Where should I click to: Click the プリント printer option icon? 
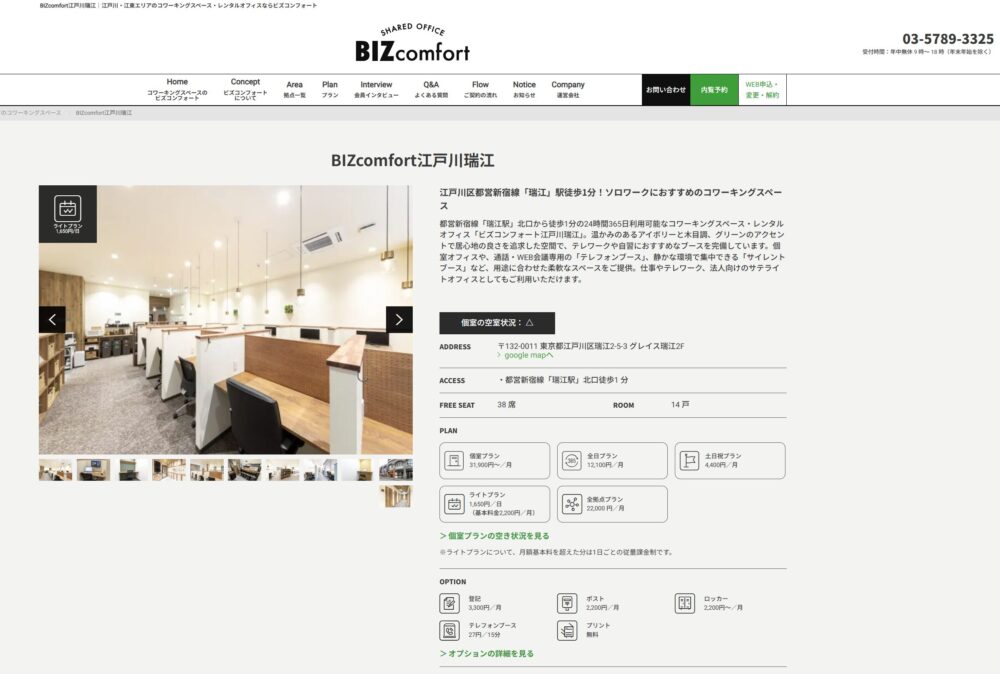tap(567, 630)
